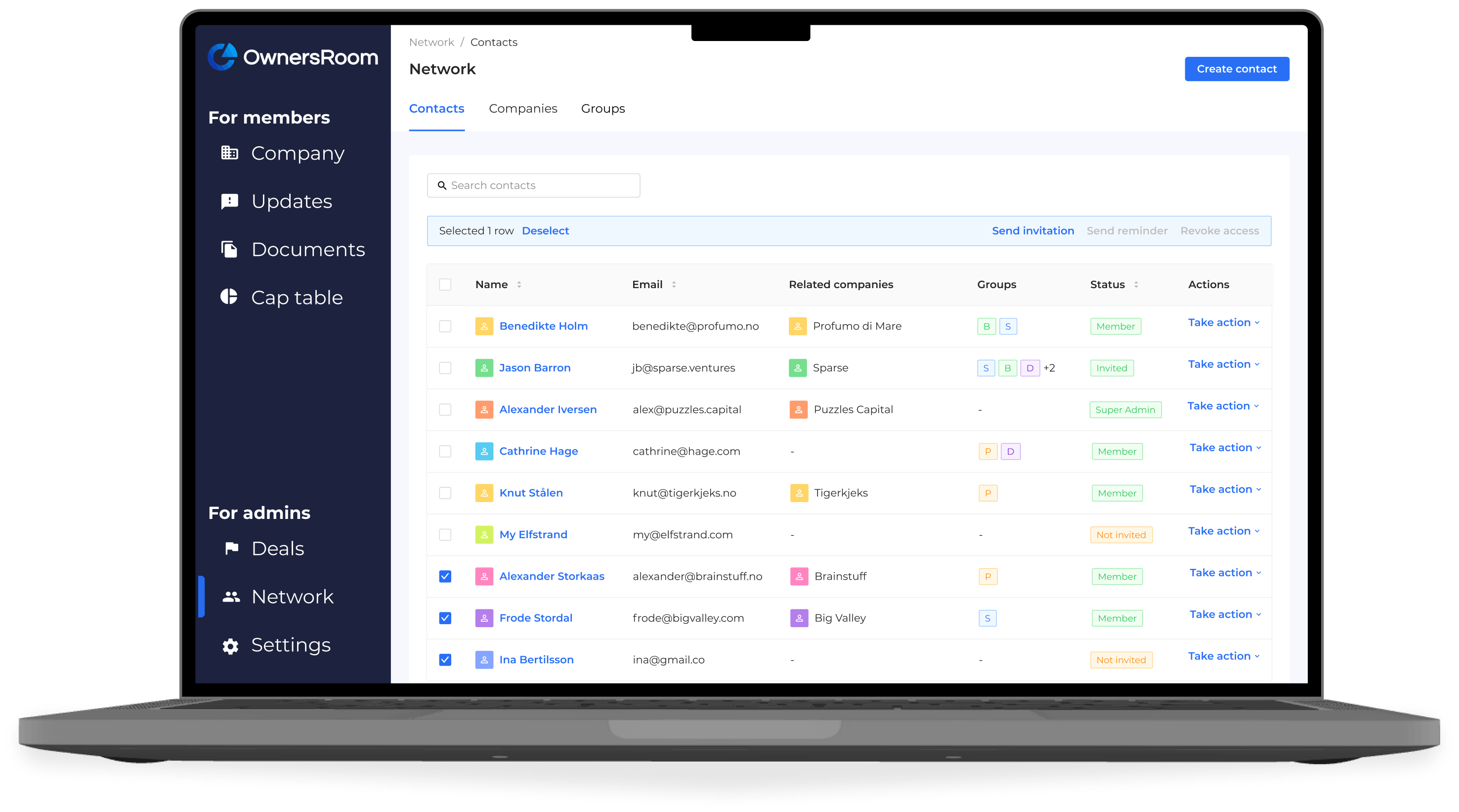
Task: Sort contacts by the Status column arrows
Action: pos(1136,284)
